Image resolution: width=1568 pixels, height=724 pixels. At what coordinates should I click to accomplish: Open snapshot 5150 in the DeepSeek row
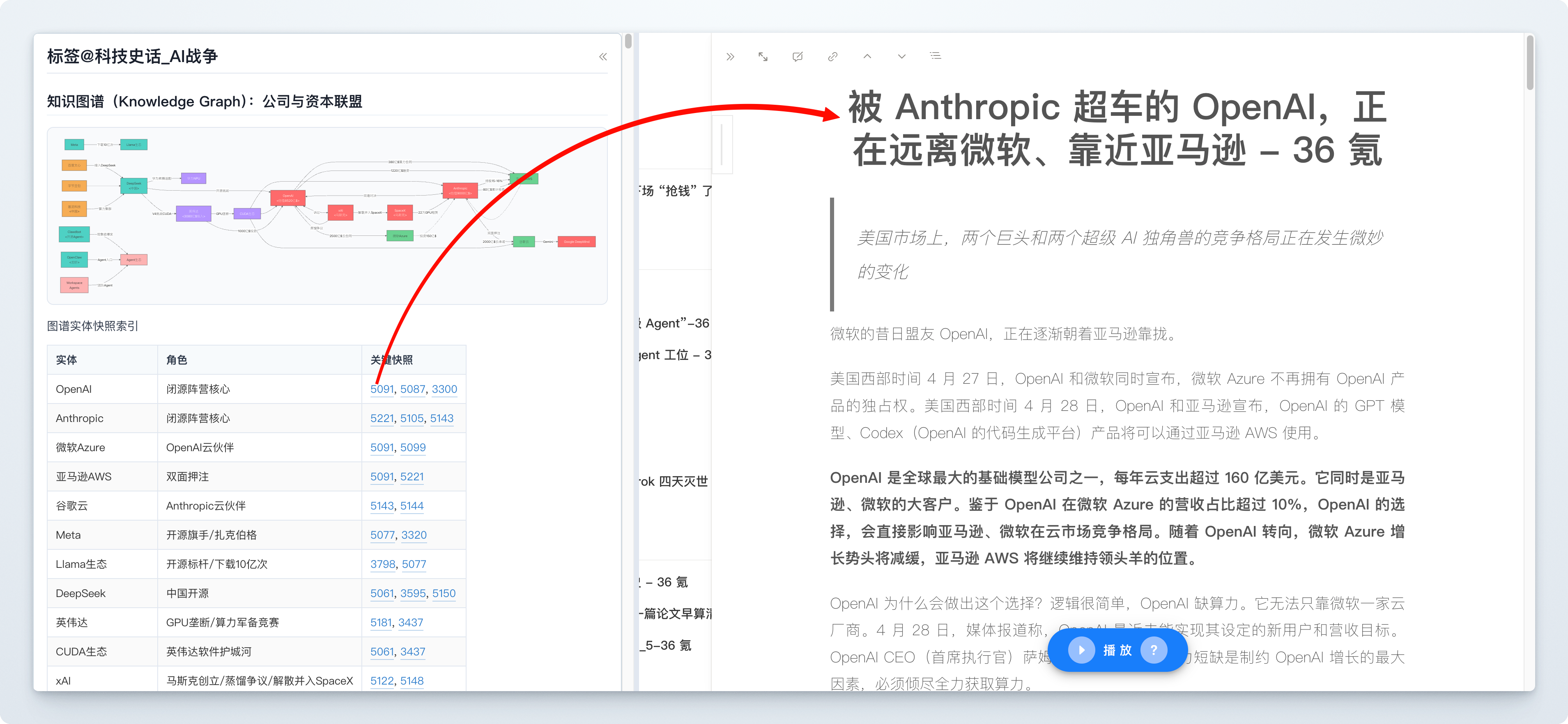click(x=444, y=594)
